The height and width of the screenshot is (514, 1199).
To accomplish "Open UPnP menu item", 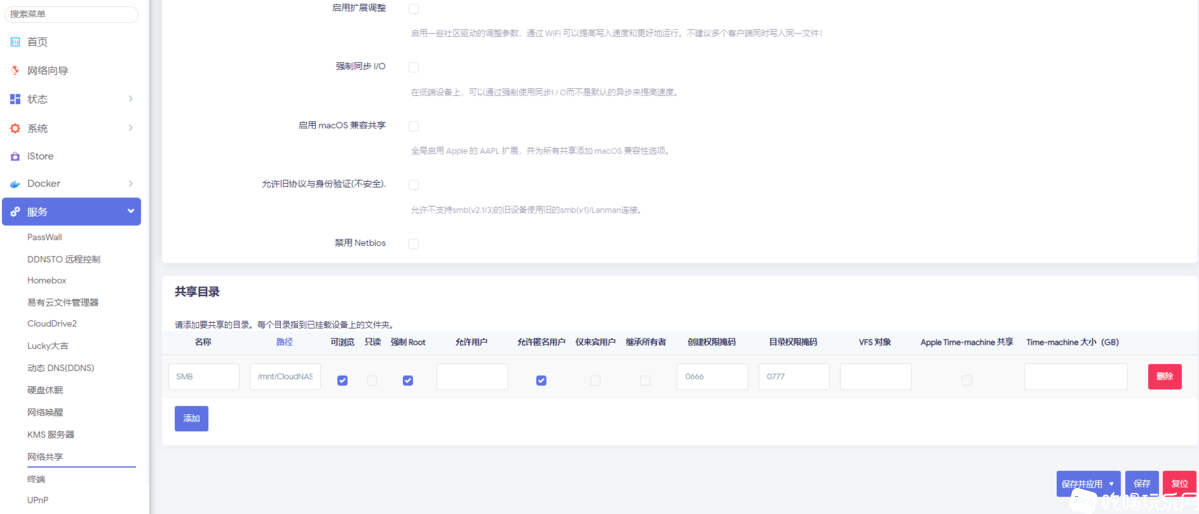I will coord(38,500).
